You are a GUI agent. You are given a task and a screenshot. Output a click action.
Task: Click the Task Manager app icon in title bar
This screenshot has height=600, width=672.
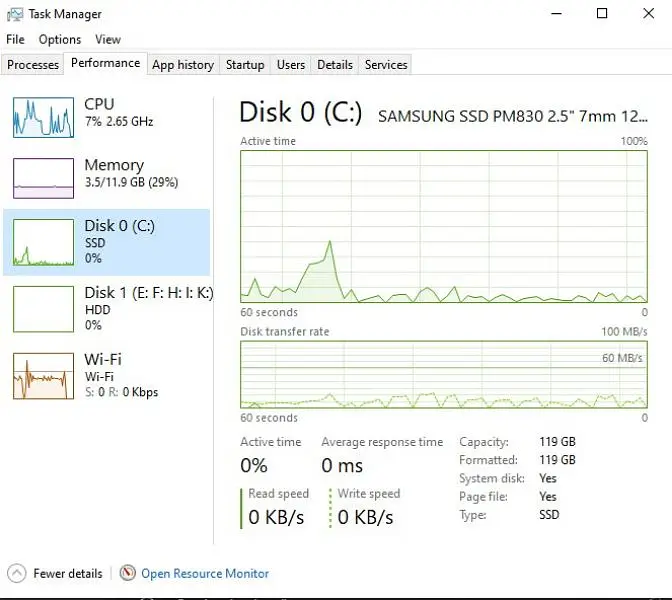click(x=14, y=14)
